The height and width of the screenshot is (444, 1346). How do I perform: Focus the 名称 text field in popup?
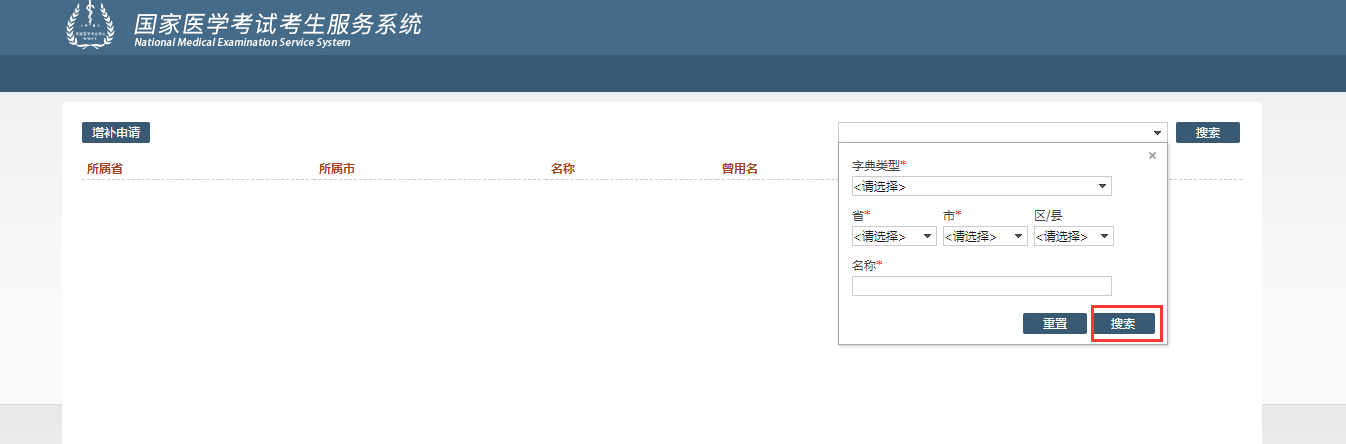981,286
